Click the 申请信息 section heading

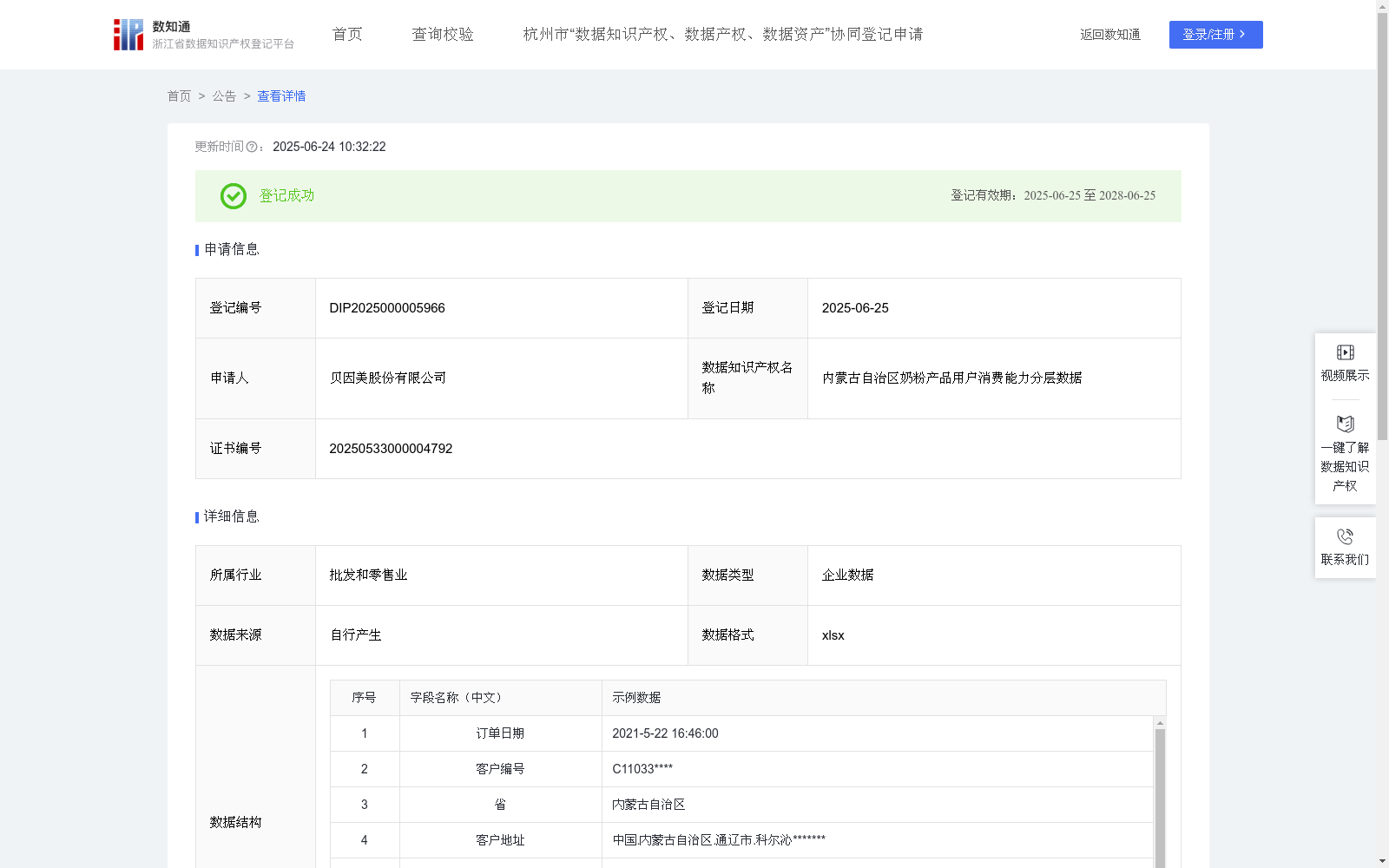click(x=232, y=249)
